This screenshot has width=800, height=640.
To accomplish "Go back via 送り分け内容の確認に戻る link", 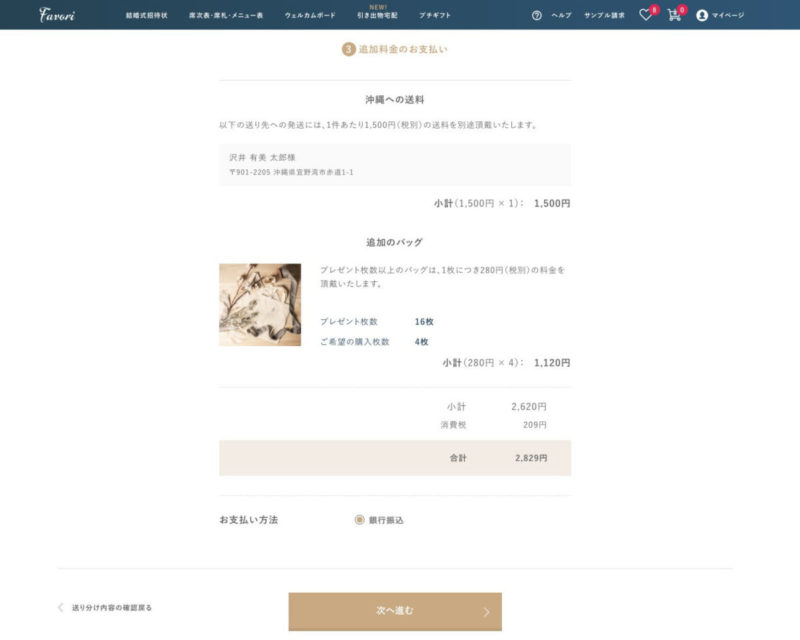I will tap(112, 607).
